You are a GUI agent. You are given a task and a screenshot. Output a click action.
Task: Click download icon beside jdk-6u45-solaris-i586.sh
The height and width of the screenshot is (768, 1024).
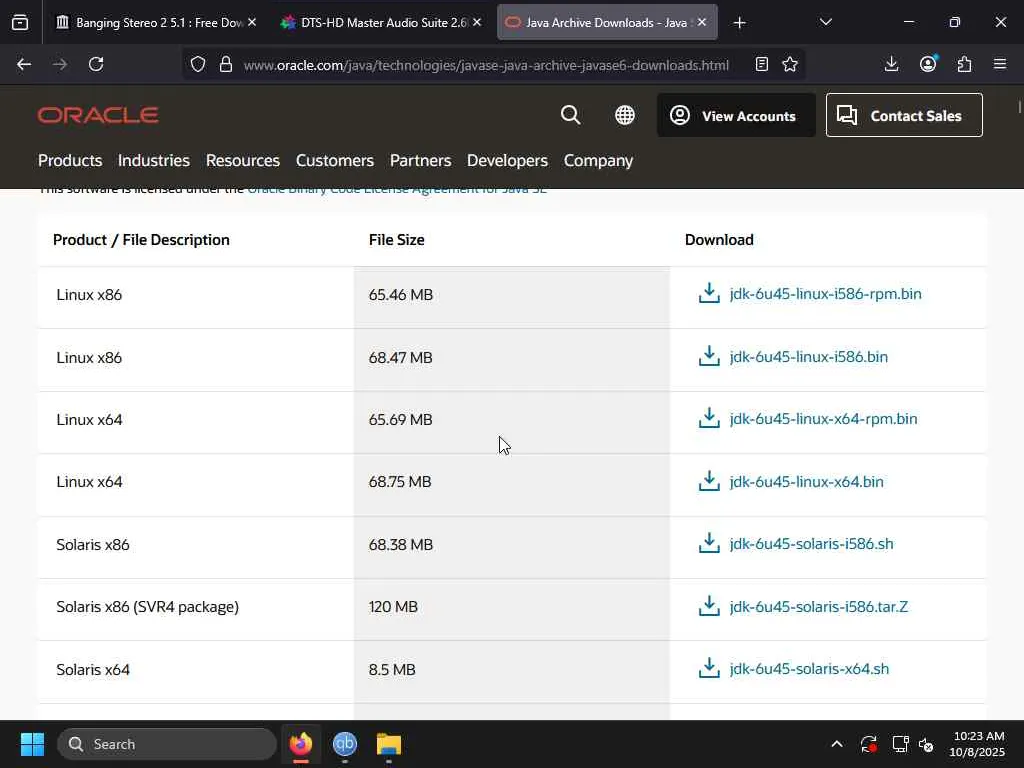click(709, 543)
